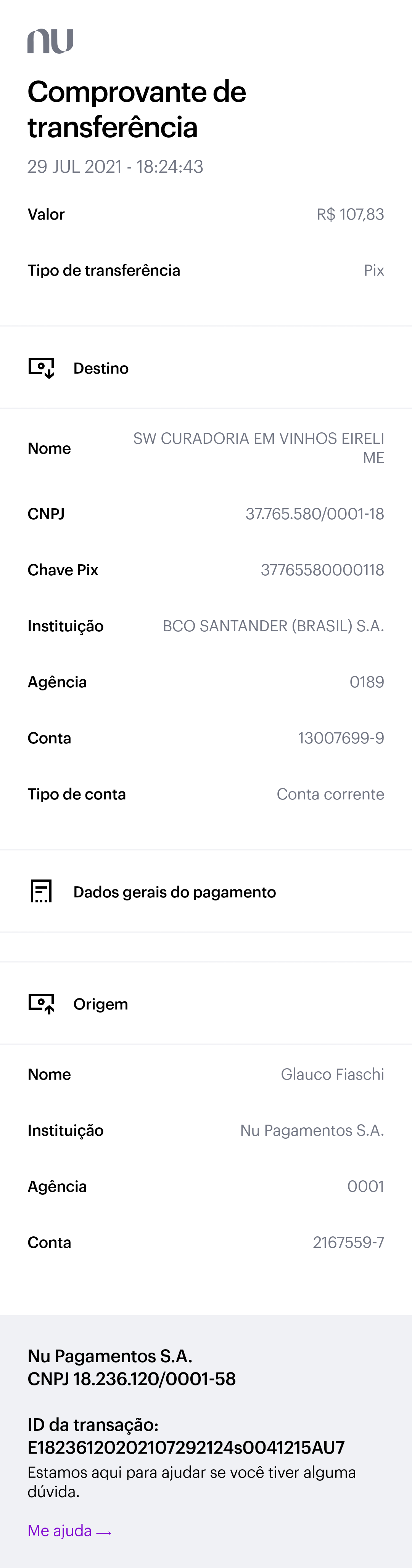412x1568 pixels.
Task: Click the Nubank logo at top
Action: 51,41
